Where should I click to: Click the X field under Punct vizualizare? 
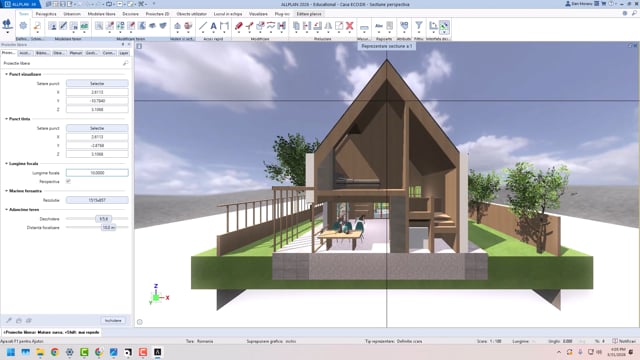click(97, 92)
